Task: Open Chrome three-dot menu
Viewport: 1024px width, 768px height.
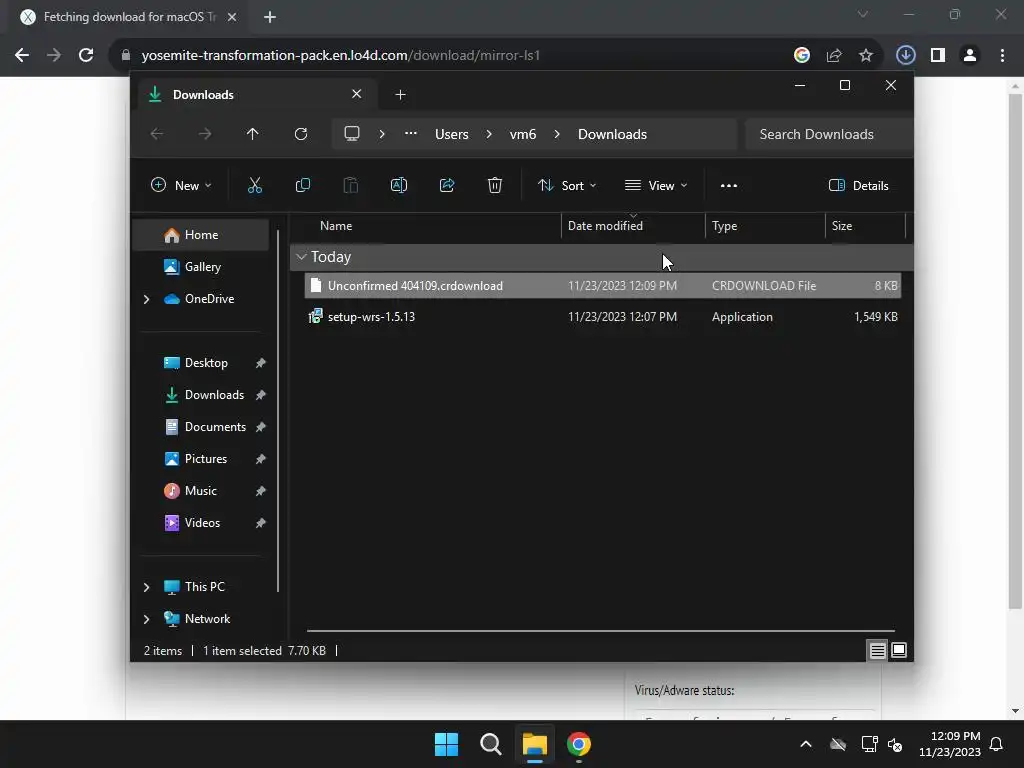Action: pyautogui.click(x=1002, y=55)
